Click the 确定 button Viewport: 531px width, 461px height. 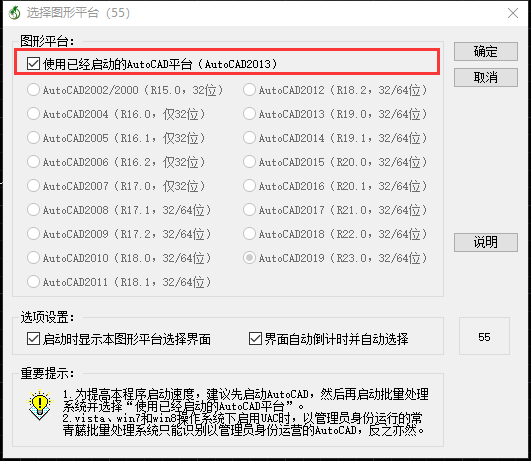(x=486, y=51)
